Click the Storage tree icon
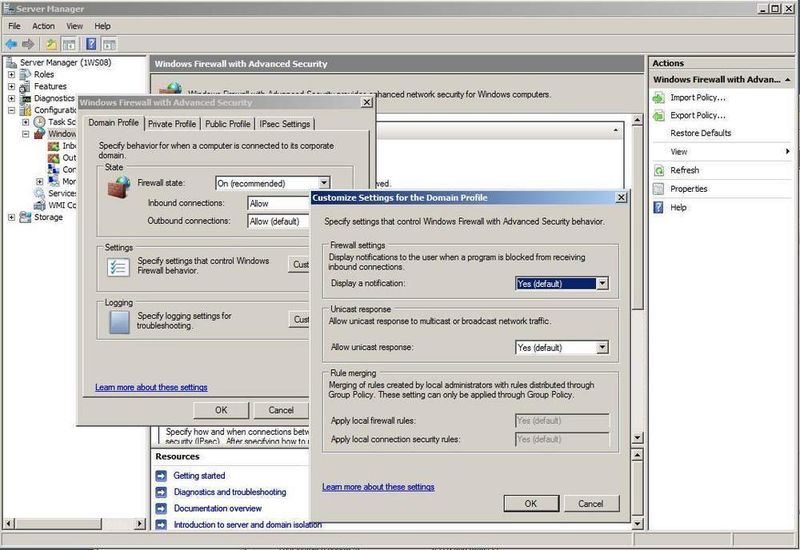Viewport: 800px width, 550px height. pos(25,217)
